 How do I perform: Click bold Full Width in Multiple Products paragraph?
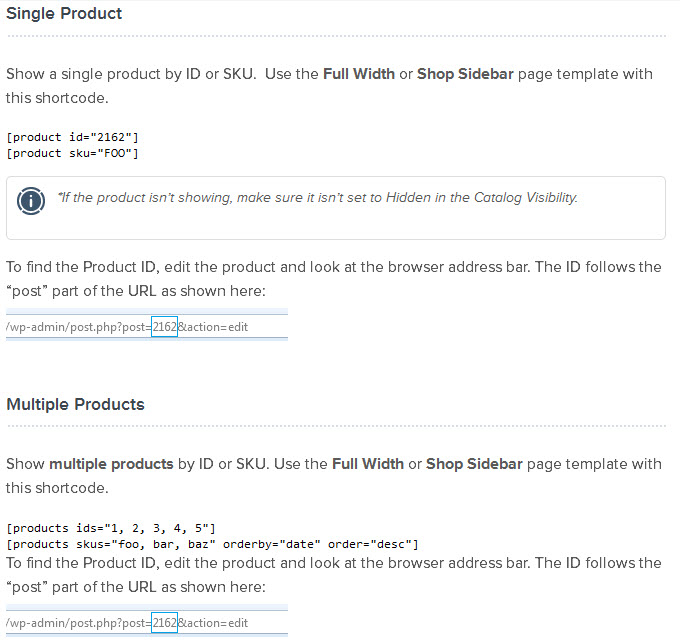[368, 464]
